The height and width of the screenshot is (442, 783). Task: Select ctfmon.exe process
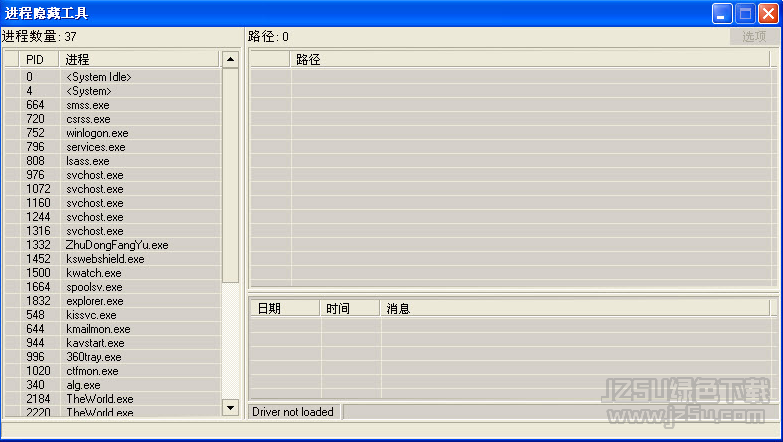click(x=112, y=371)
